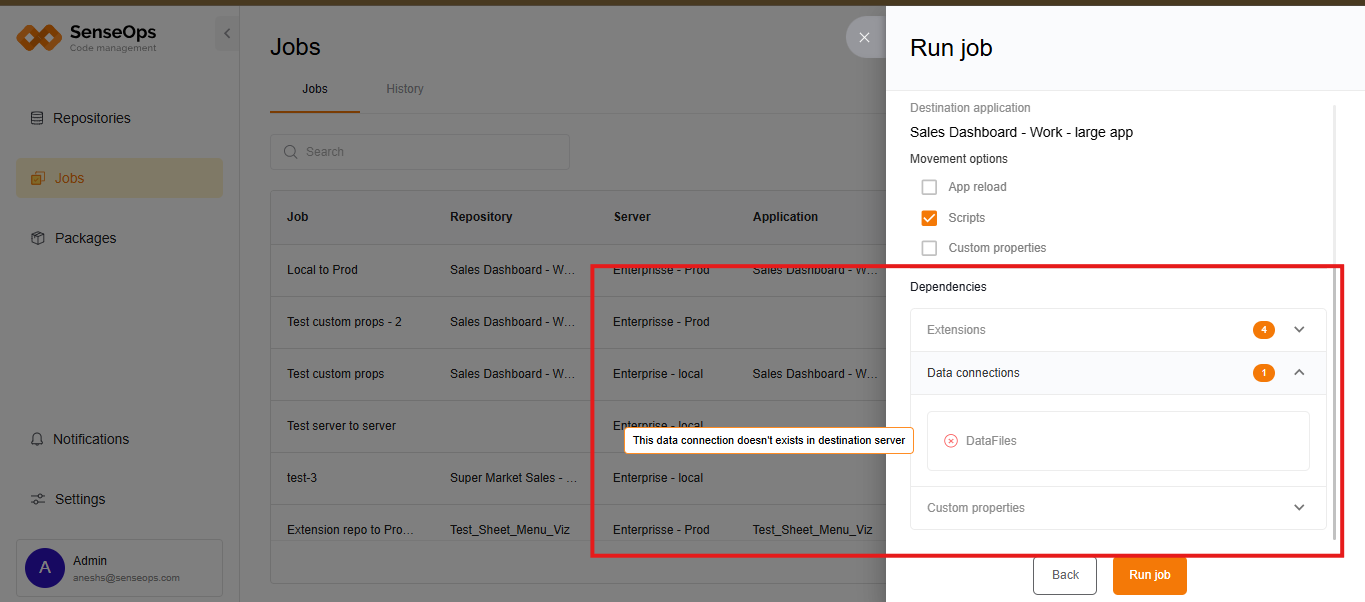Click Test_Sheet_Menu_Viz repository cell
The width and height of the screenshot is (1365, 602).
point(510,530)
